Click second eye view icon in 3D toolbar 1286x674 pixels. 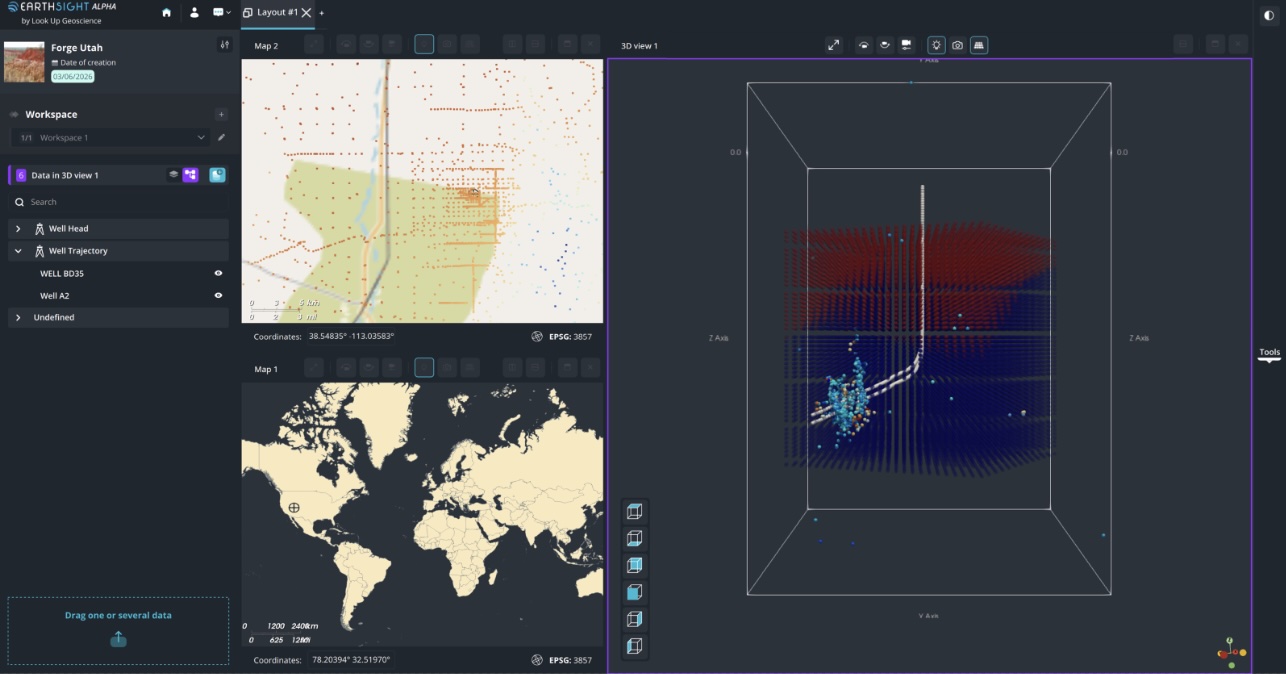click(x=885, y=45)
